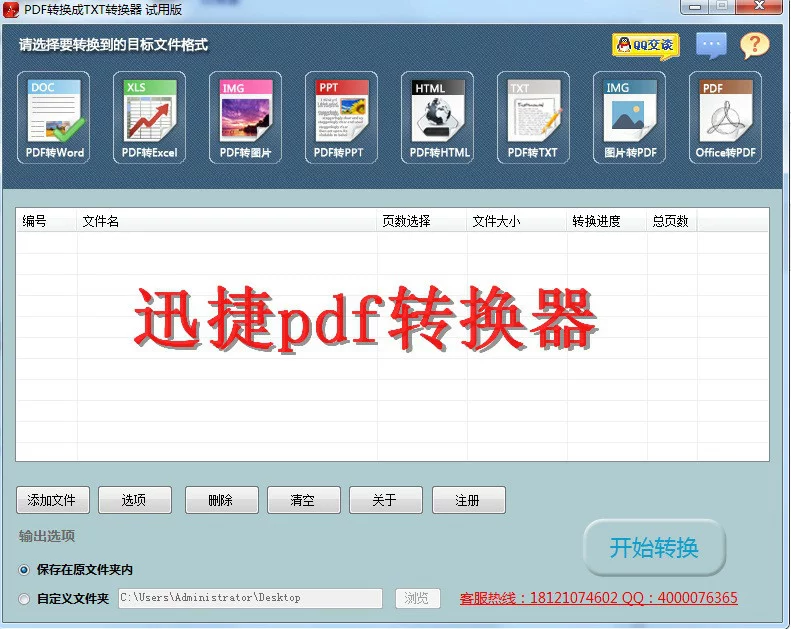Open the blue message bubble icon
This screenshot has width=791, height=629.
coord(711,45)
